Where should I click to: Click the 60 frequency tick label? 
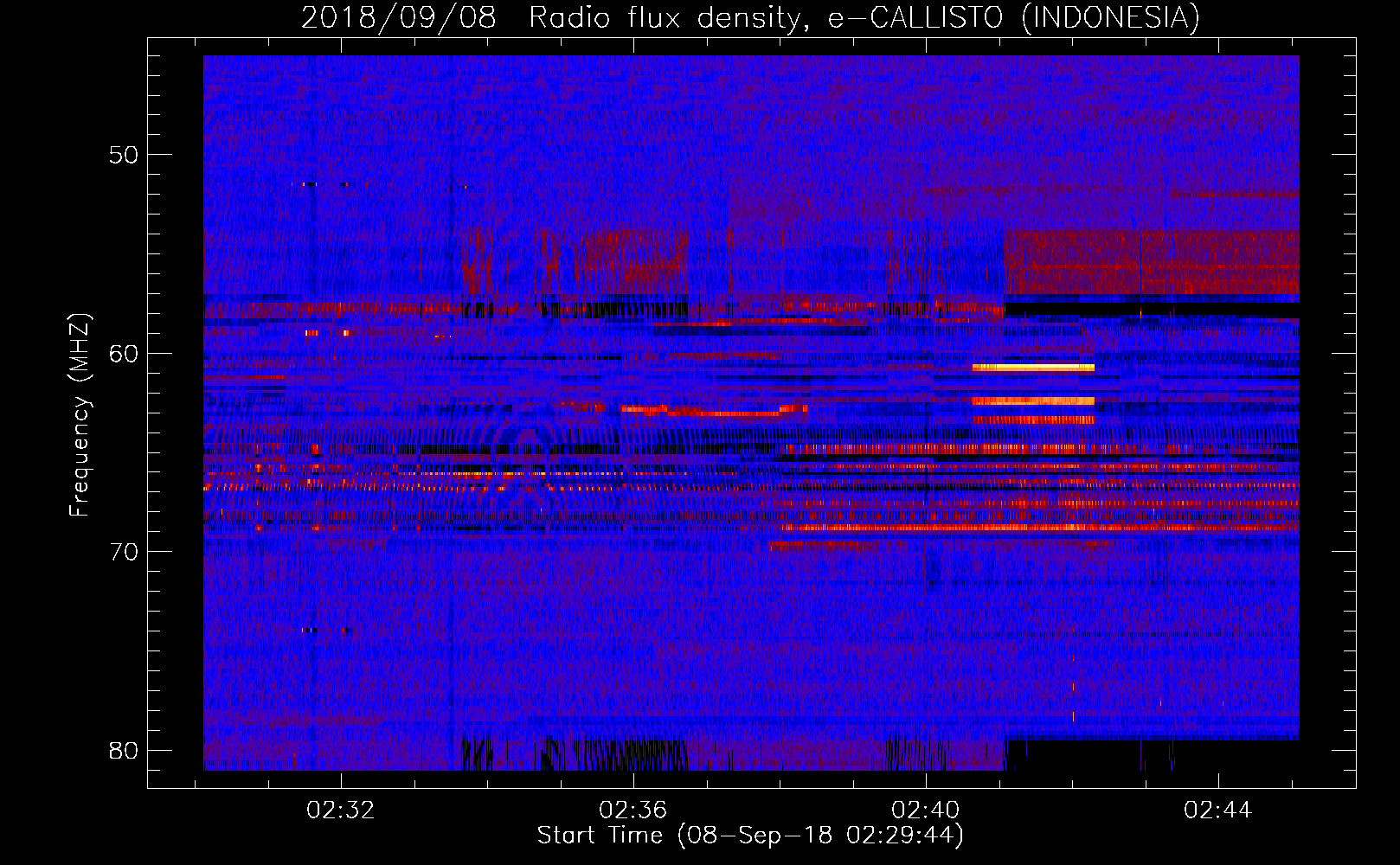pos(124,353)
